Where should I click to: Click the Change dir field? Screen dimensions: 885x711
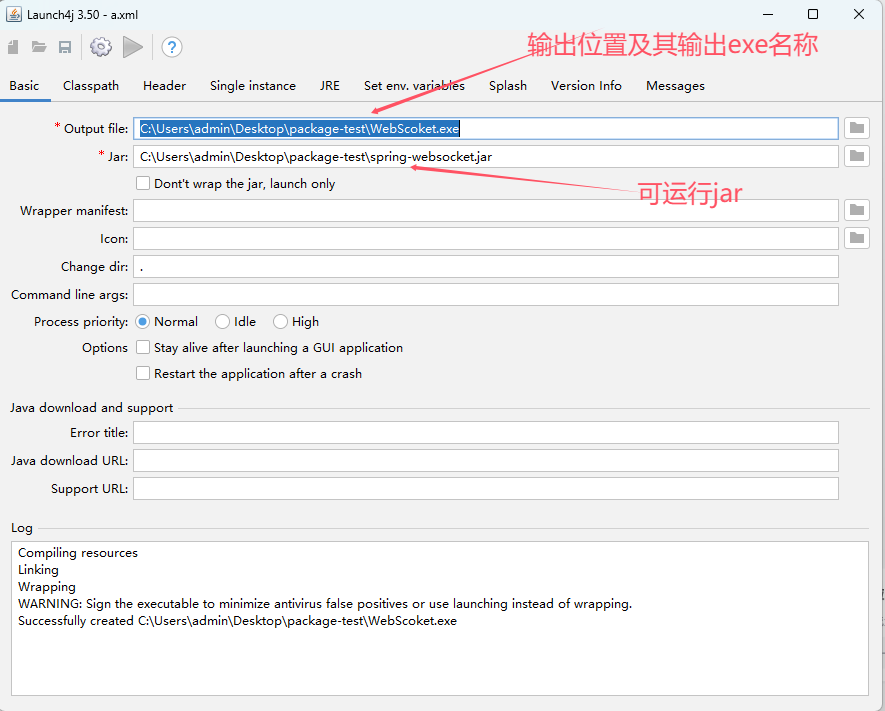(x=486, y=266)
